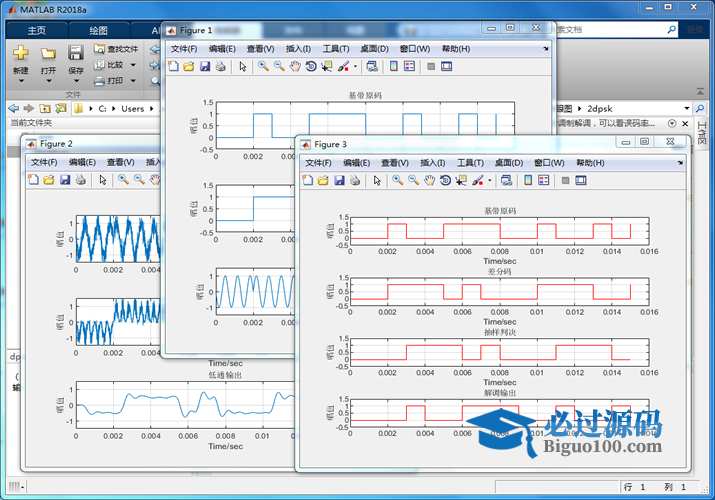Enable Zoom In tool in Figure 2
This screenshot has width=715, height=500.
(x=123, y=180)
